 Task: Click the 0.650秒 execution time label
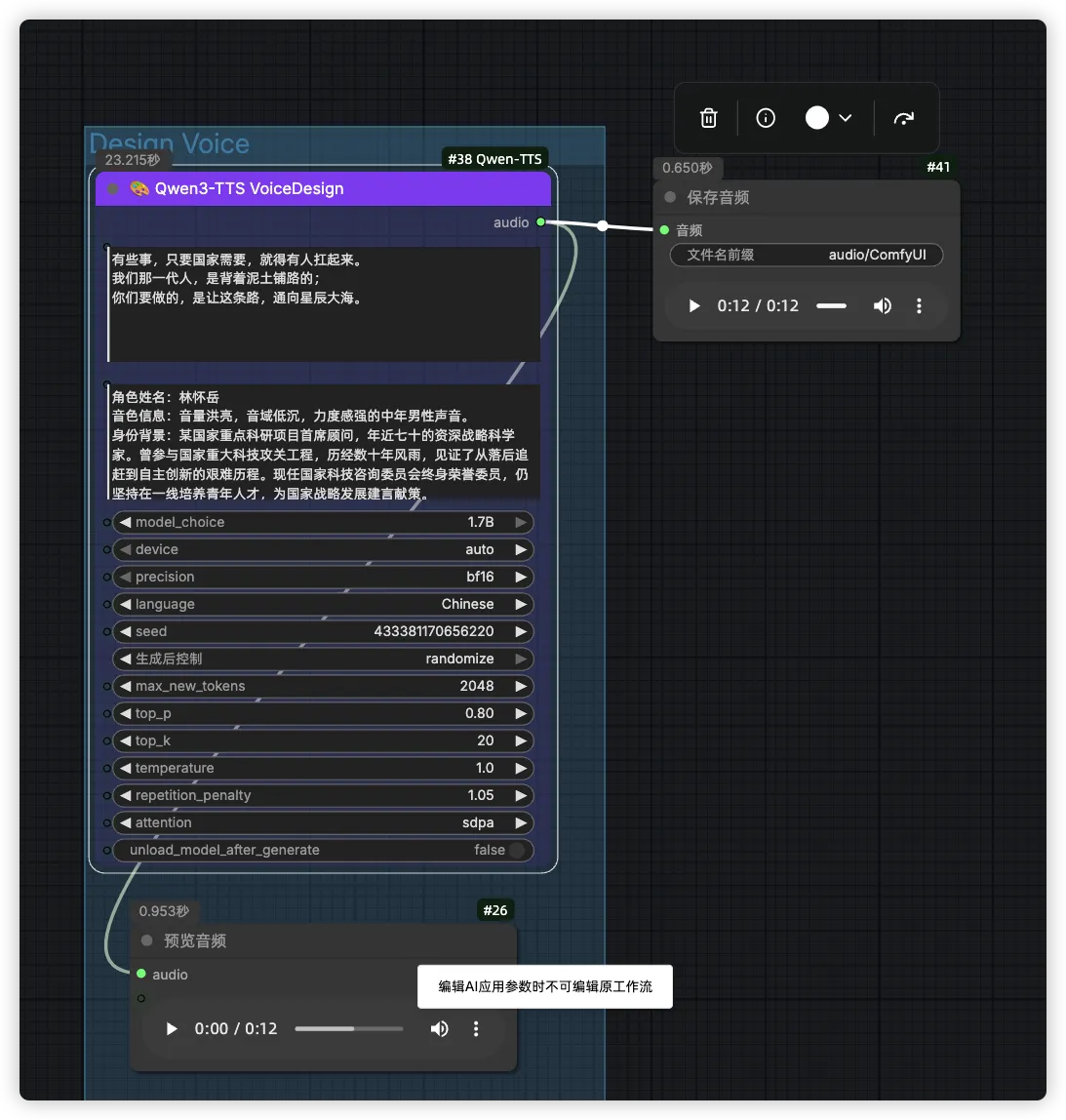[x=687, y=168]
